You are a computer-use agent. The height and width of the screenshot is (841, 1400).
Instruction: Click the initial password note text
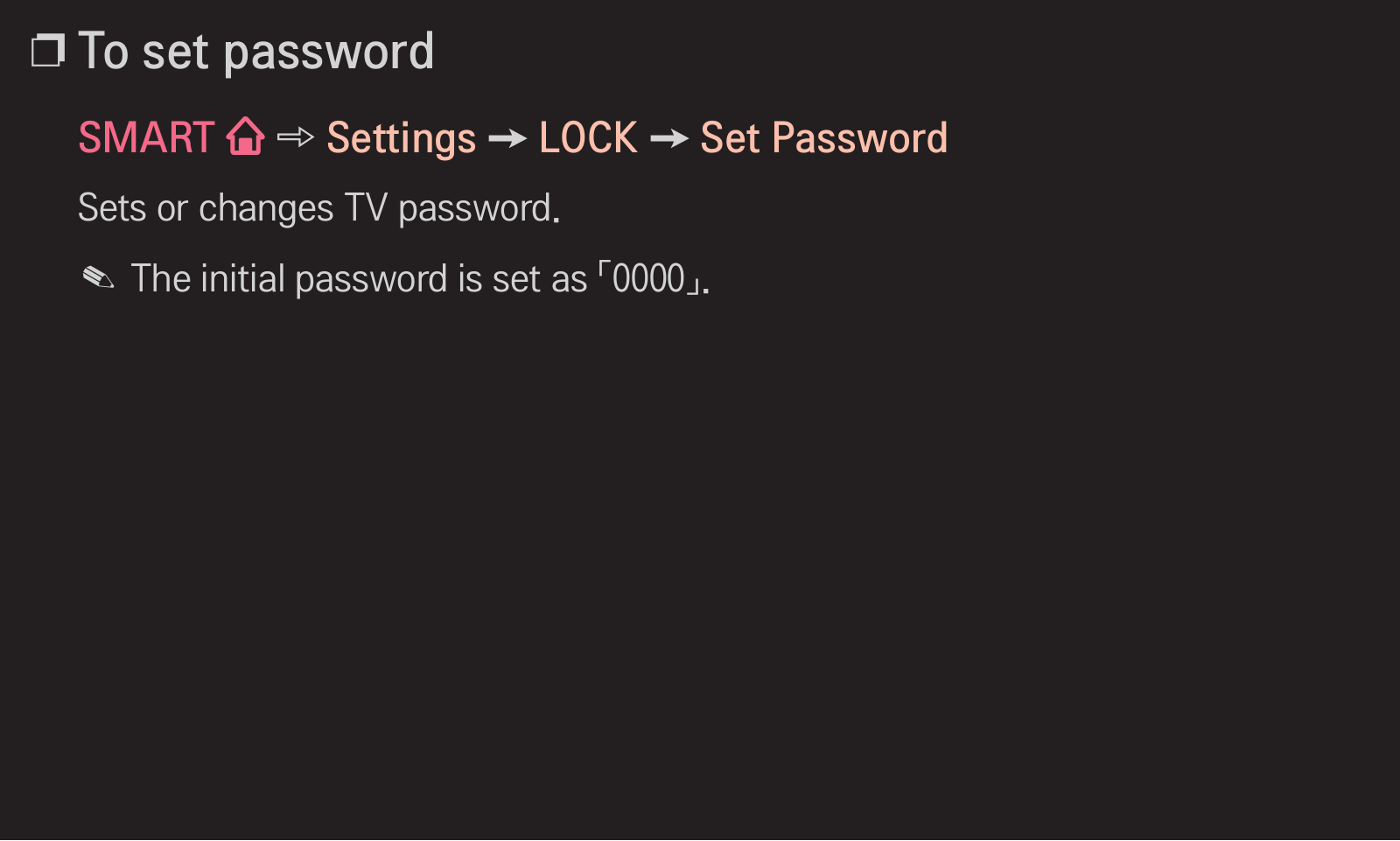[x=420, y=279]
